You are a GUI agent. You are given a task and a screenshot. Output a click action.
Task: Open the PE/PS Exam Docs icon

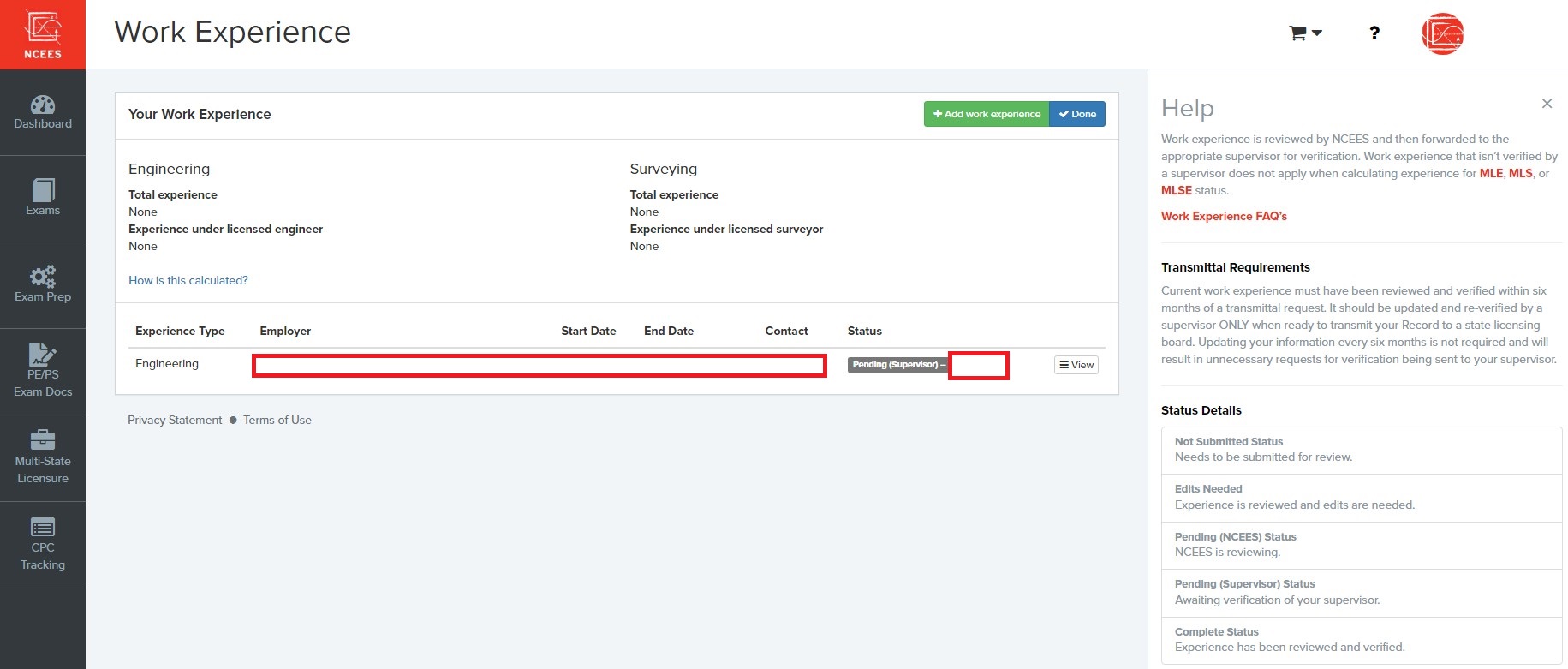point(43,354)
